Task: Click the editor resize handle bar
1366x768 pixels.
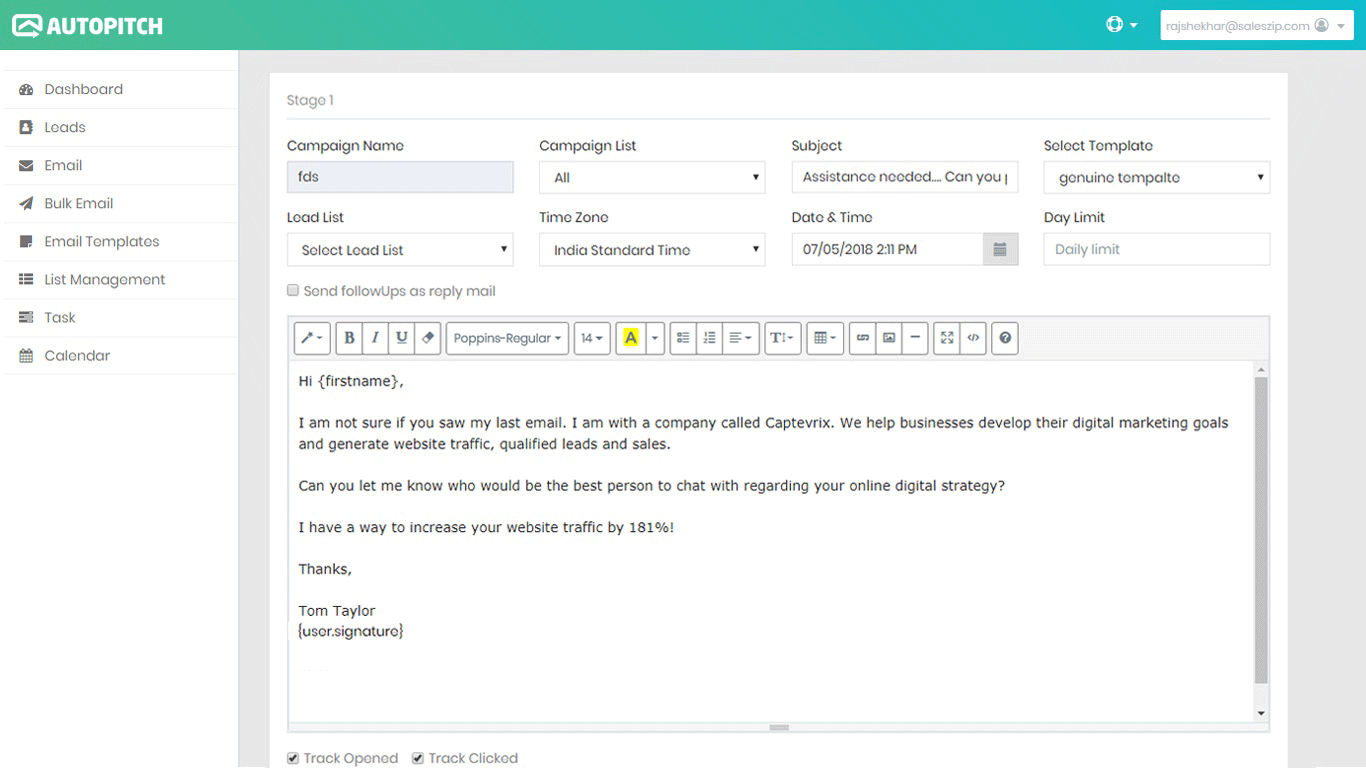Action: tap(779, 727)
